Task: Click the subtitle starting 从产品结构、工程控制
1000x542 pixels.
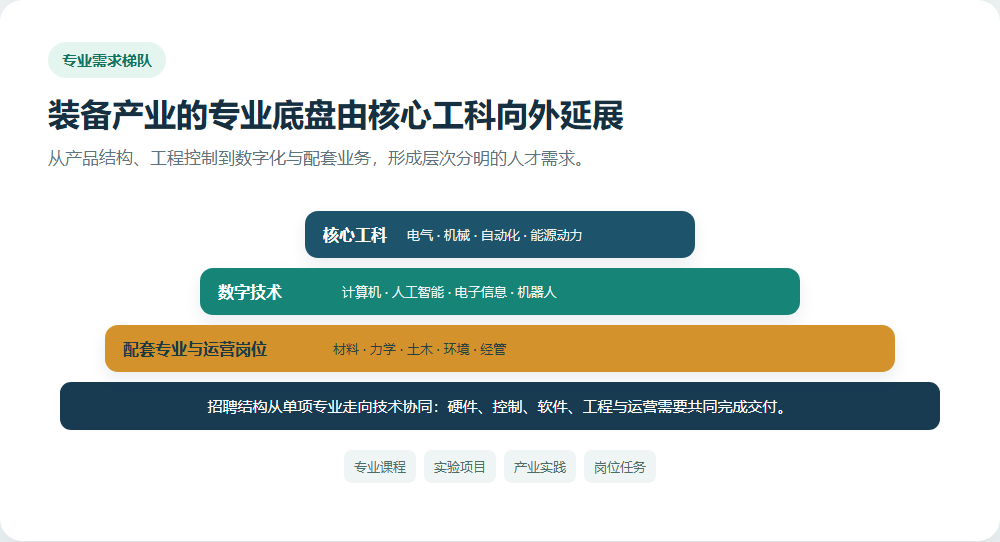Action: tap(317, 158)
